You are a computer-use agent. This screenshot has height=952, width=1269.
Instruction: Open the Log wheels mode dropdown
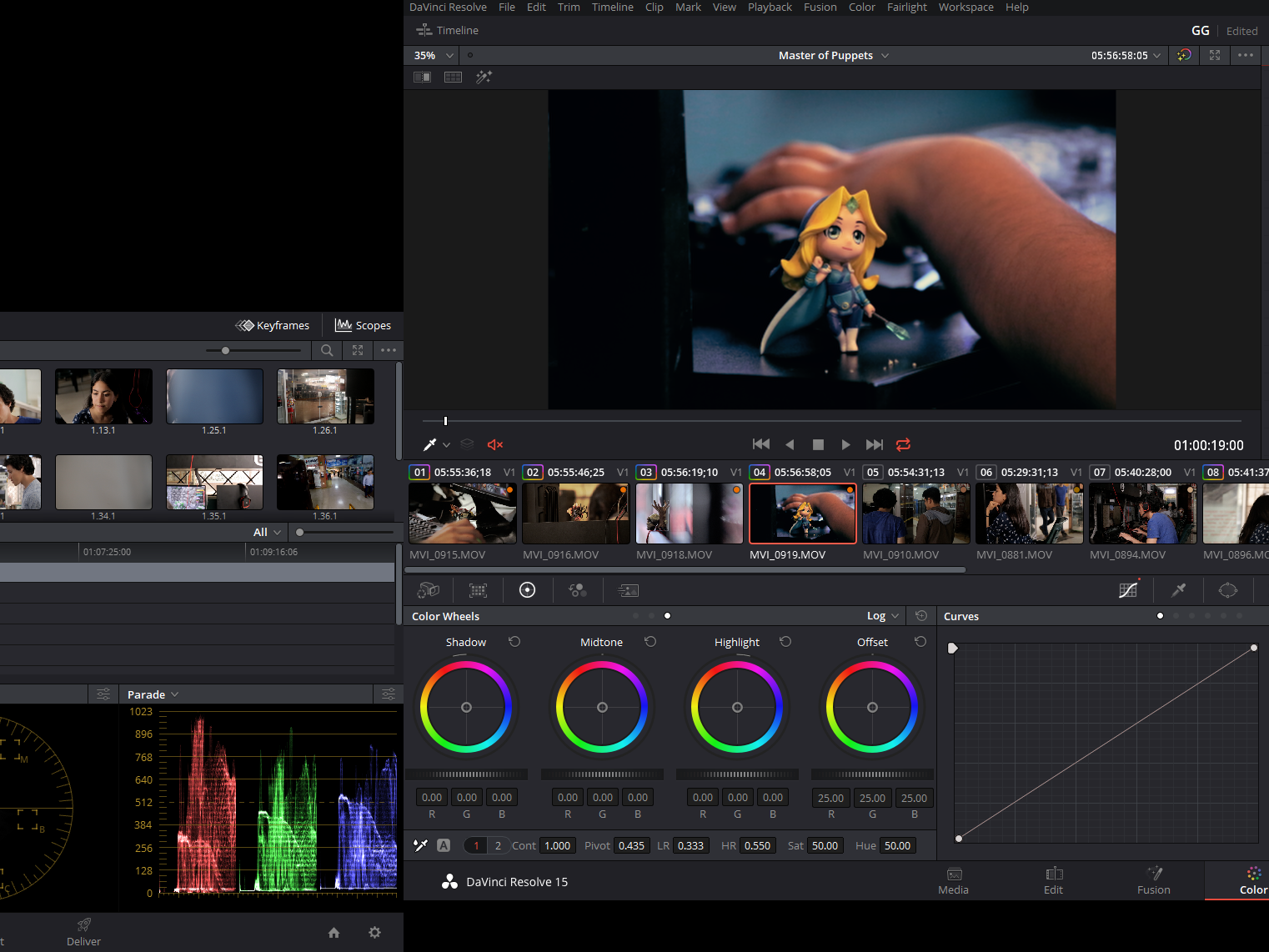(x=883, y=616)
